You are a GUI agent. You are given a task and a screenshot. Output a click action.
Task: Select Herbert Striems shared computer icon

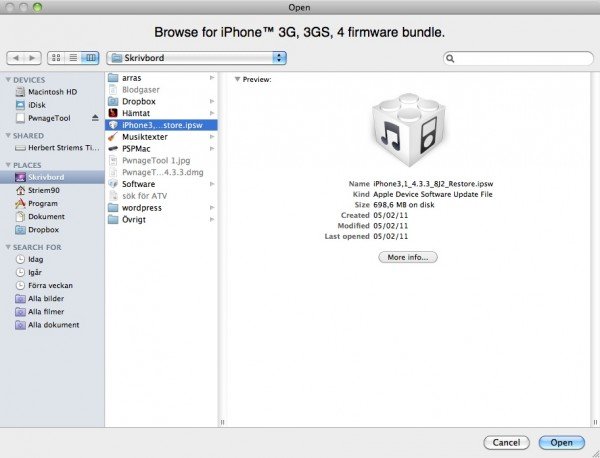[20, 148]
